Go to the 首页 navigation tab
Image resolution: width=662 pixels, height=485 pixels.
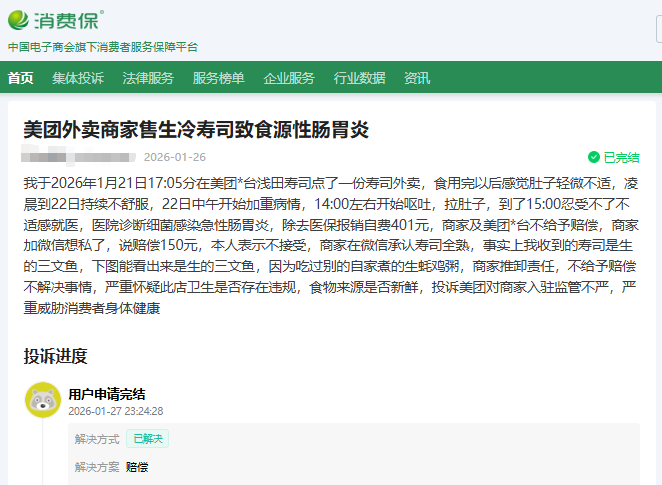(x=21, y=78)
